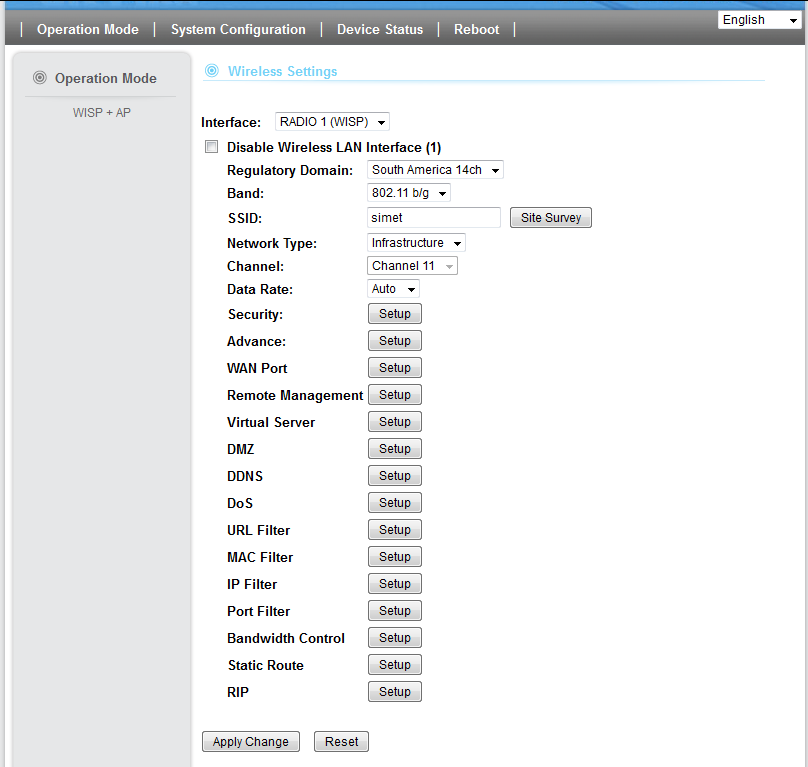Toggle Disable Wireless LAN Interface checkbox
Viewport: 808px width, 767px height.
click(x=211, y=147)
